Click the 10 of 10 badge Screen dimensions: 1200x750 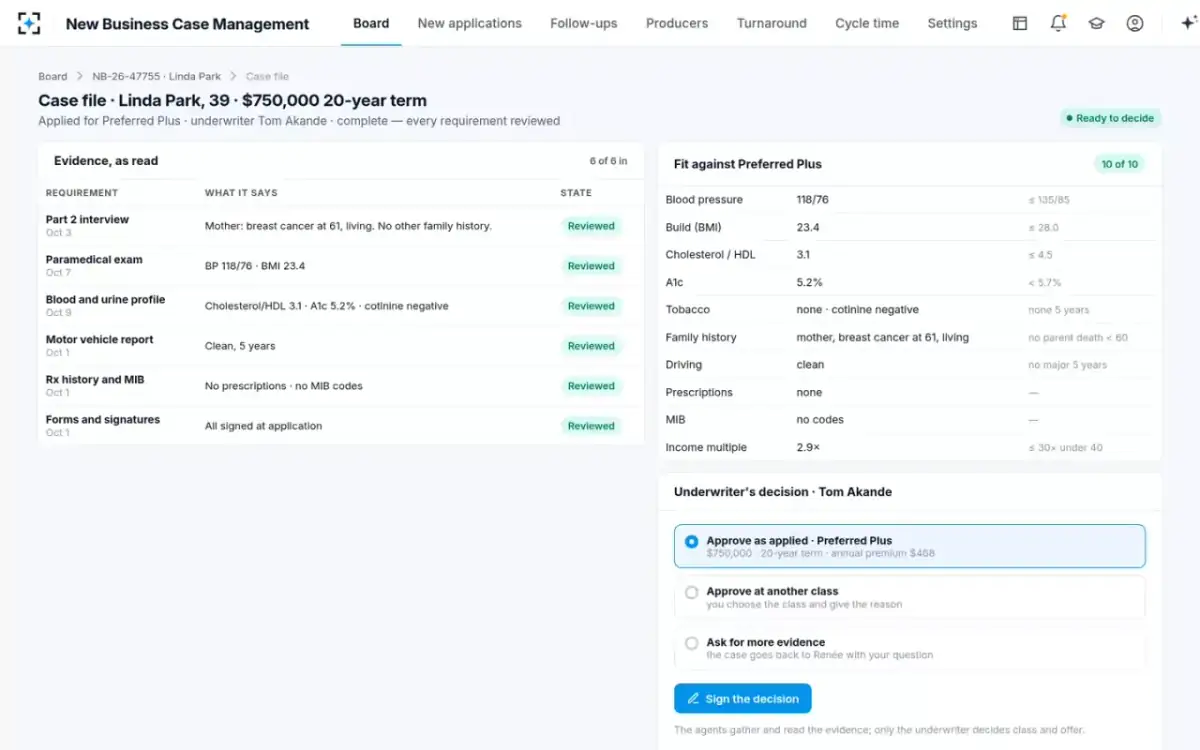tap(1119, 164)
